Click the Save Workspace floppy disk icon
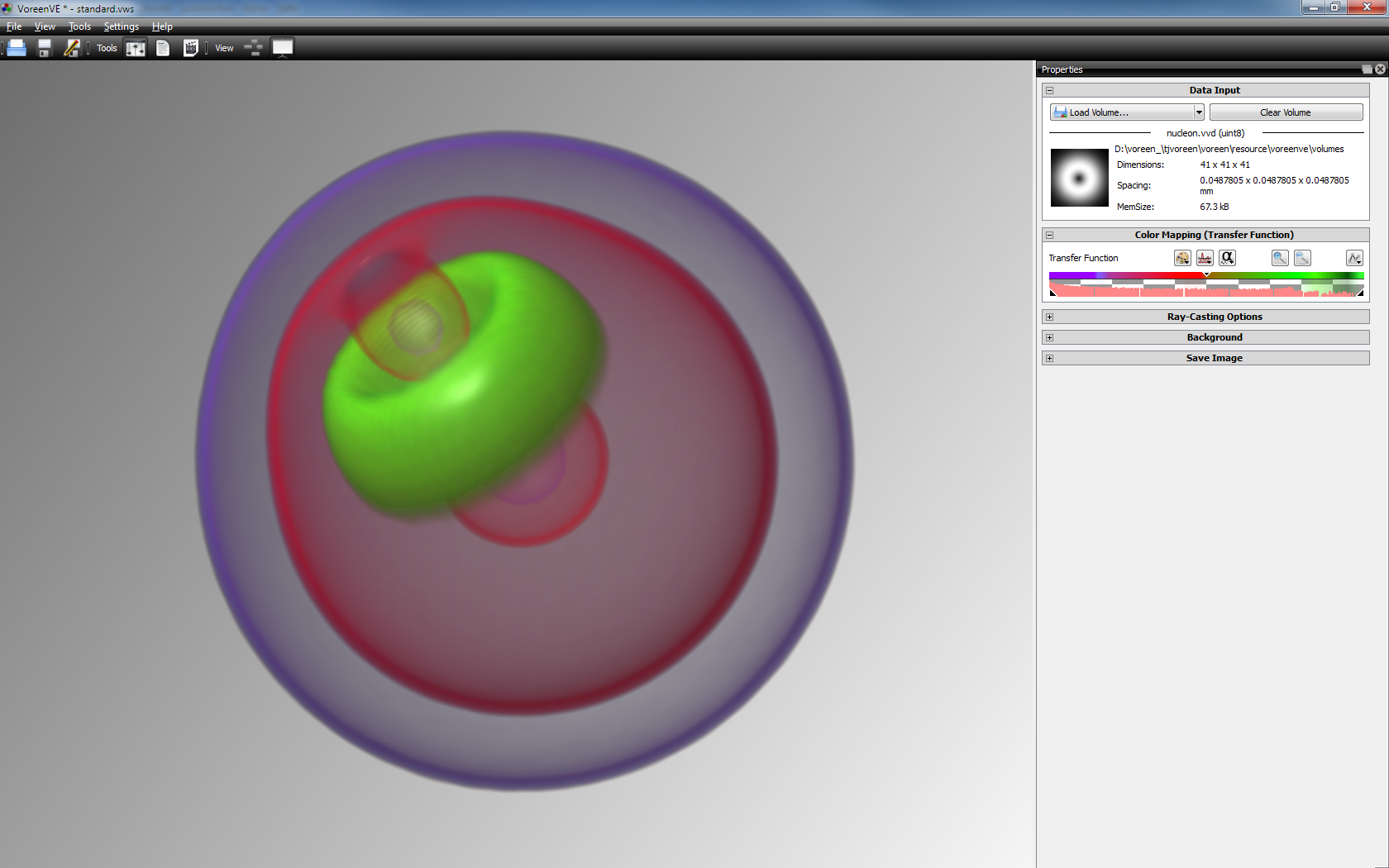1389x868 pixels. pyautogui.click(x=45, y=48)
